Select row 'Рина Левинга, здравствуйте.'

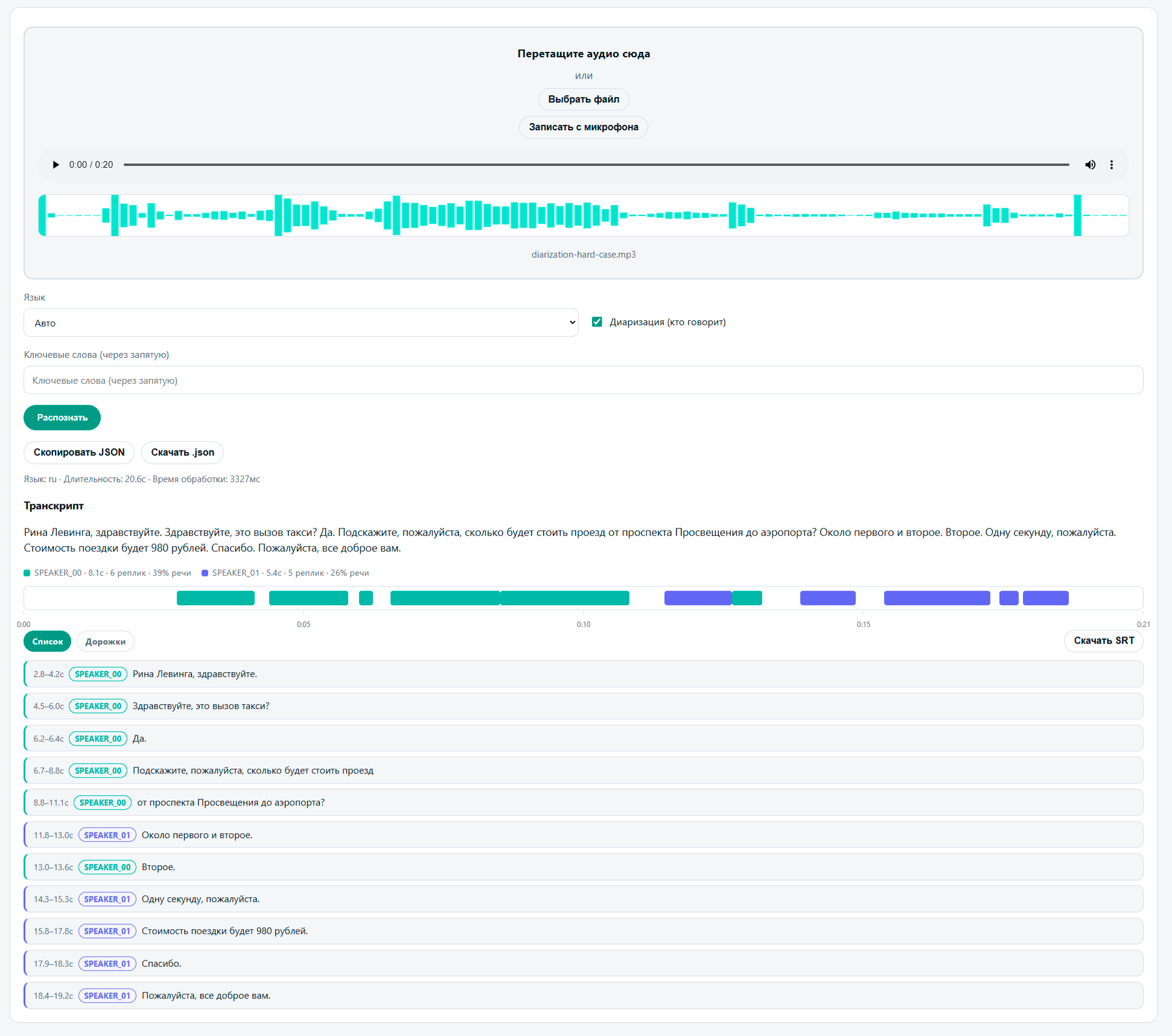pos(584,674)
